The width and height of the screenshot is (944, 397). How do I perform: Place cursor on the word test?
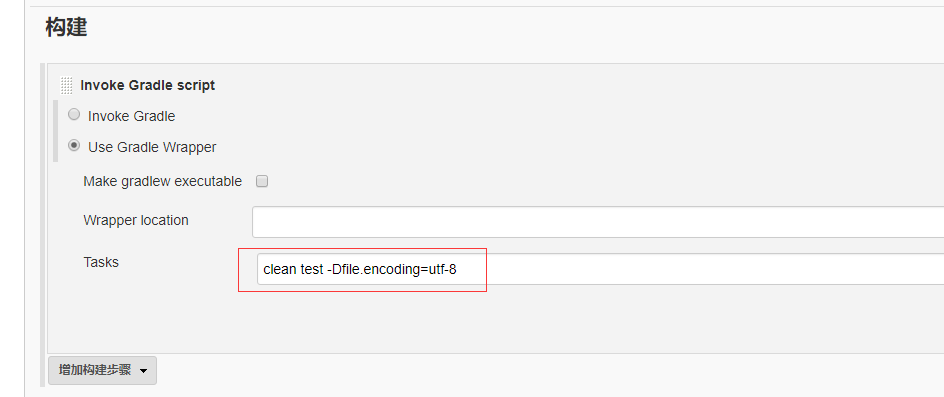click(x=311, y=269)
